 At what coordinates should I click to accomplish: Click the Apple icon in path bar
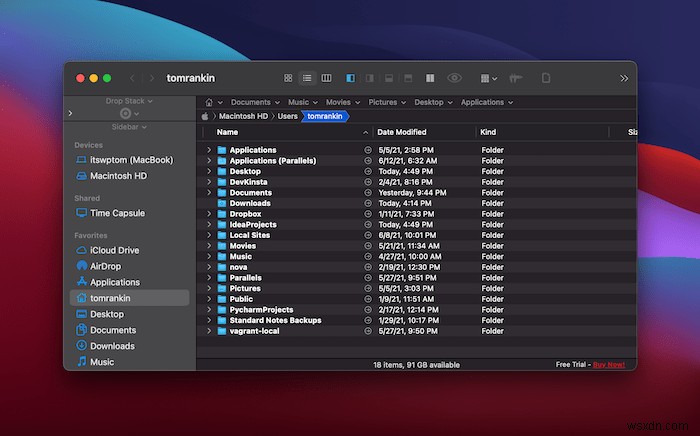206,116
